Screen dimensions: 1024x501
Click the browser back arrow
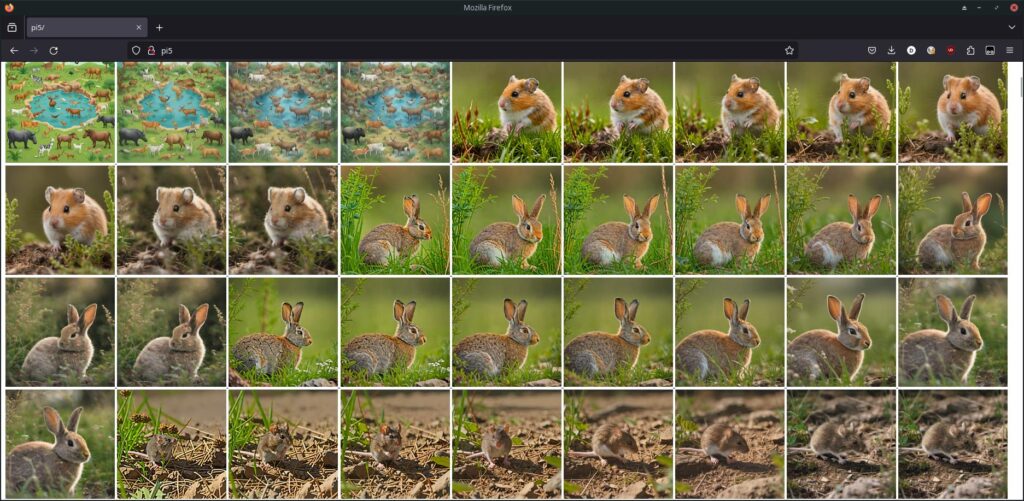tap(14, 50)
